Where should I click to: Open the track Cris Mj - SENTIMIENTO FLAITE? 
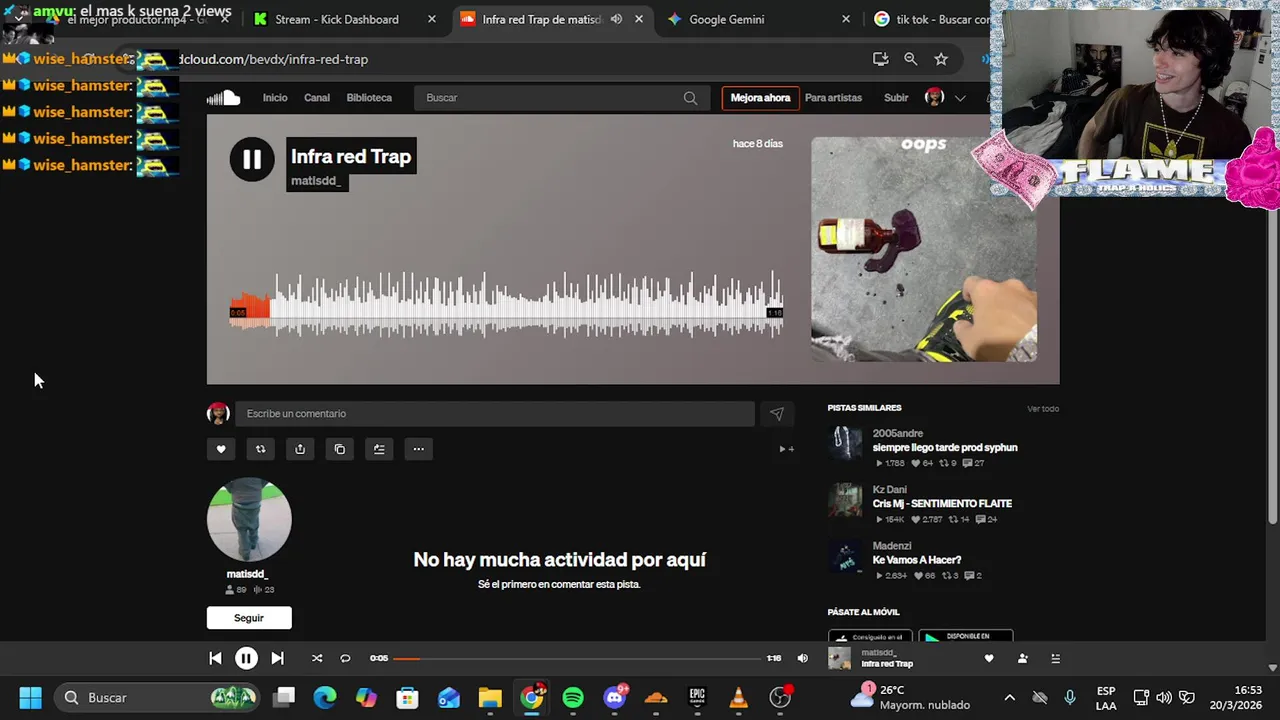pyautogui.click(x=942, y=504)
